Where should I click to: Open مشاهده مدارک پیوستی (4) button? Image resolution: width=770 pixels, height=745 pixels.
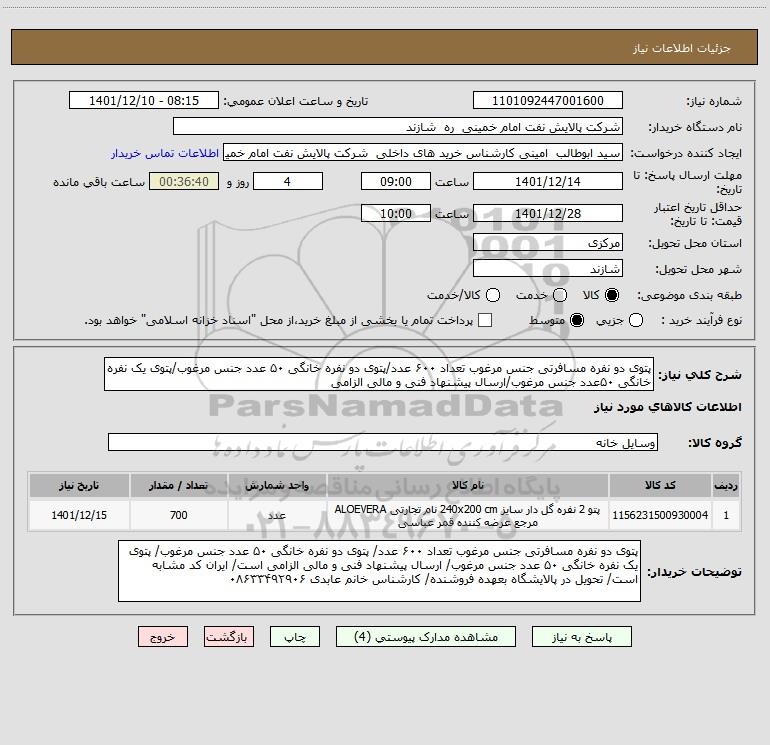pos(426,637)
